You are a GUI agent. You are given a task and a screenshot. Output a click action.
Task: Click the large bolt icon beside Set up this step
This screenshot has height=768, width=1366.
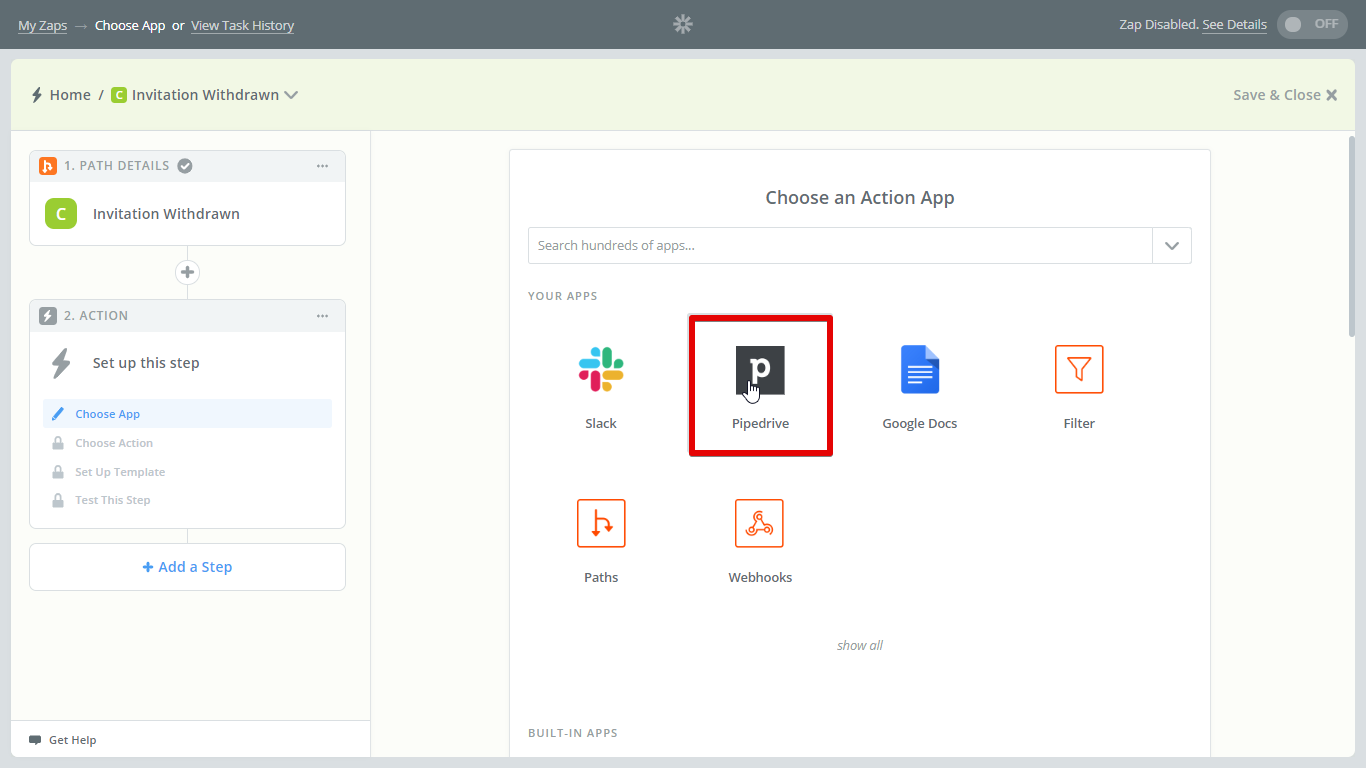pyautogui.click(x=61, y=363)
